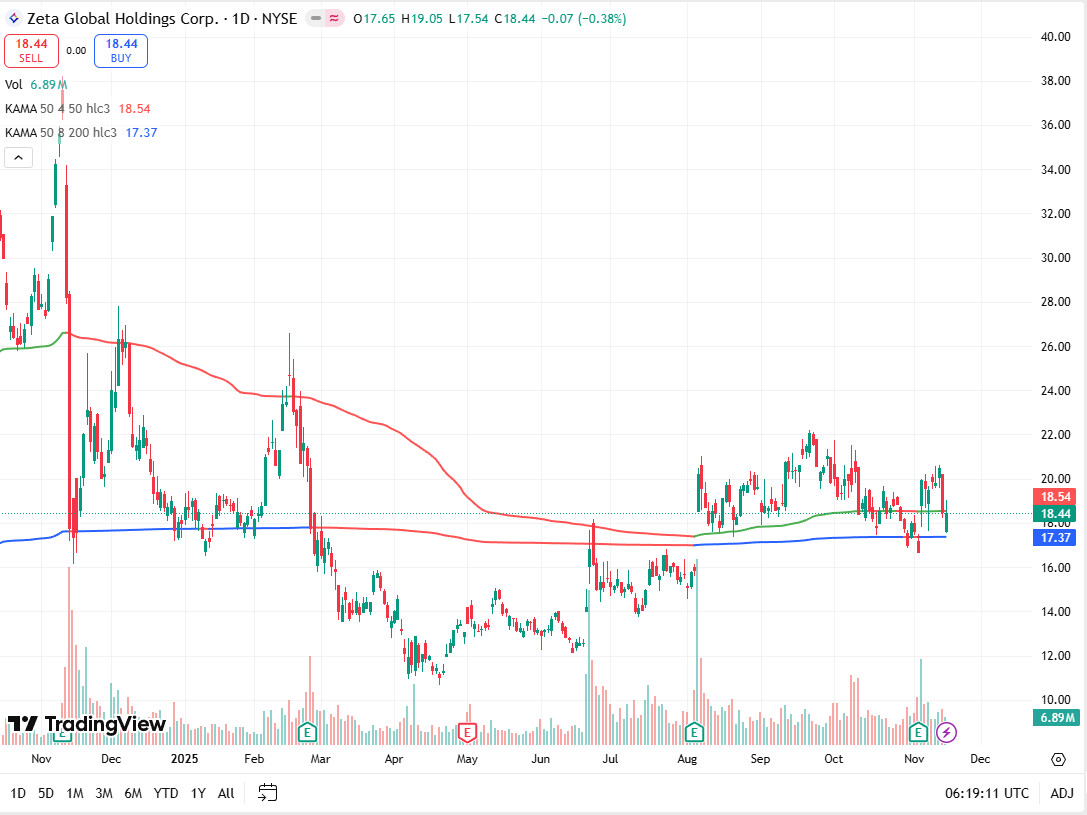Switch to the 3M time range
This screenshot has height=815, width=1087.
click(x=104, y=793)
